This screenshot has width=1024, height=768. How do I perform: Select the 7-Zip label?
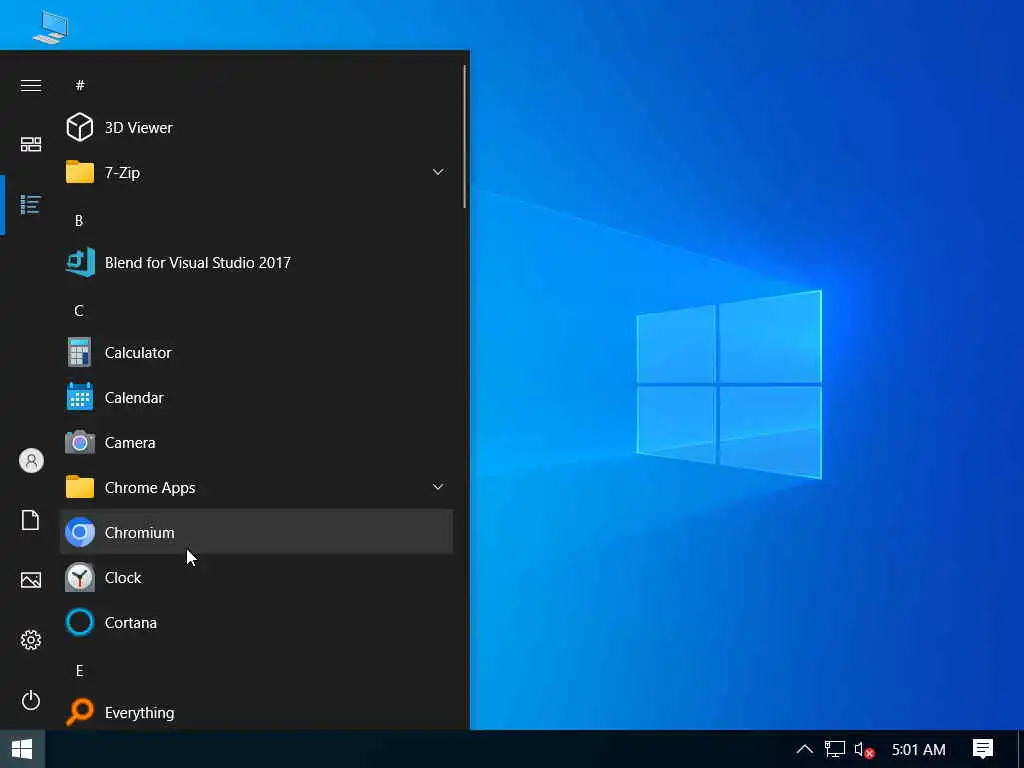[x=122, y=172]
